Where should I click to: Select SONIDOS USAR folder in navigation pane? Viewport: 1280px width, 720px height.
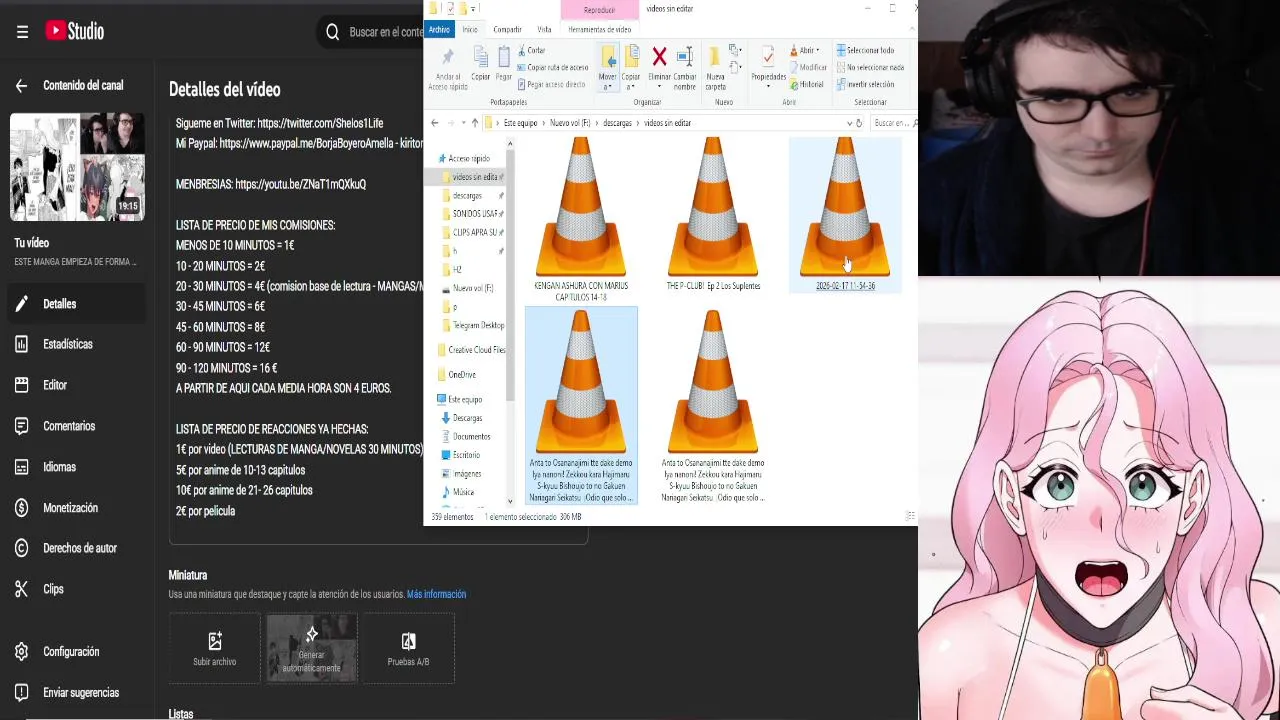pyautogui.click(x=474, y=214)
